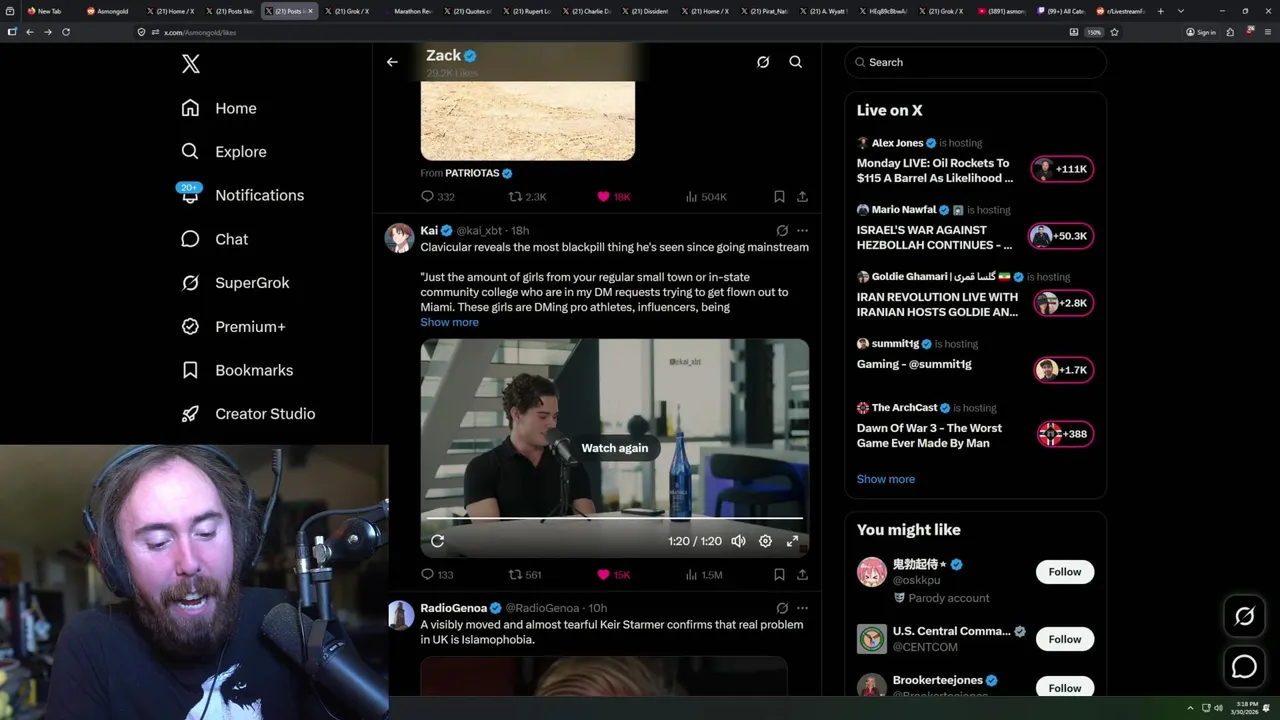This screenshot has width=1280, height=720.
Task: Go back using arrow beside Zack
Action: [392, 62]
